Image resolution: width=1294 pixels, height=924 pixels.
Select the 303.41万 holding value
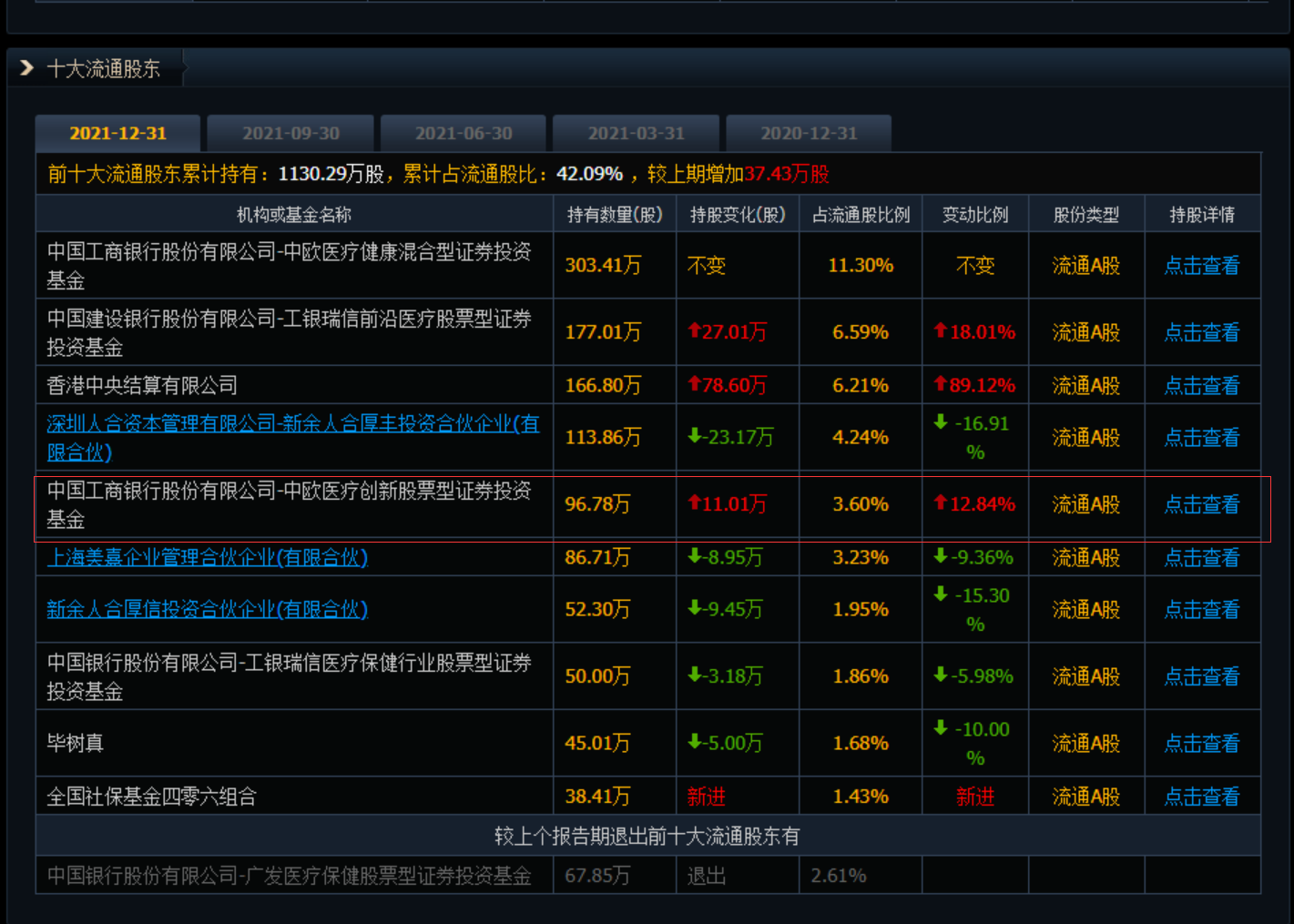pyautogui.click(x=603, y=266)
